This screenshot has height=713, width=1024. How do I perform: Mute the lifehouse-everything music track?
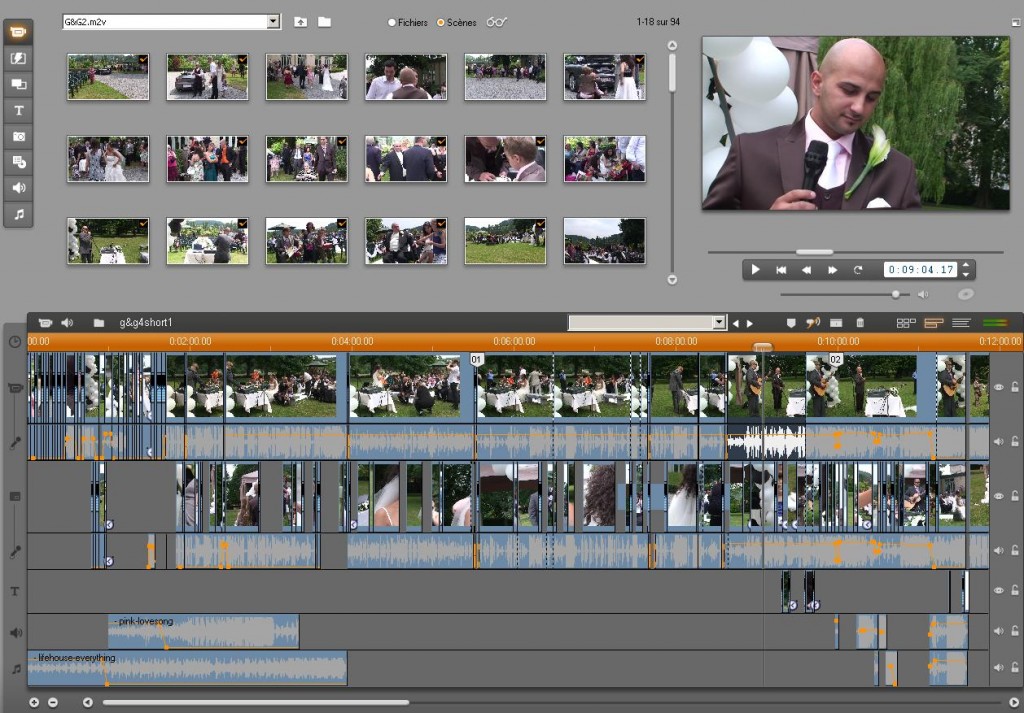click(x=998, y=668)
